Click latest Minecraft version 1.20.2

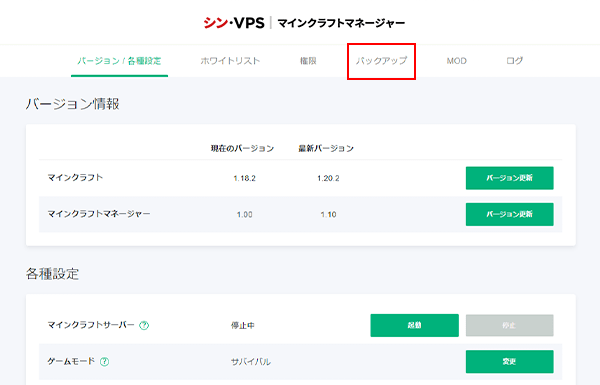click(x=328, y=178)
